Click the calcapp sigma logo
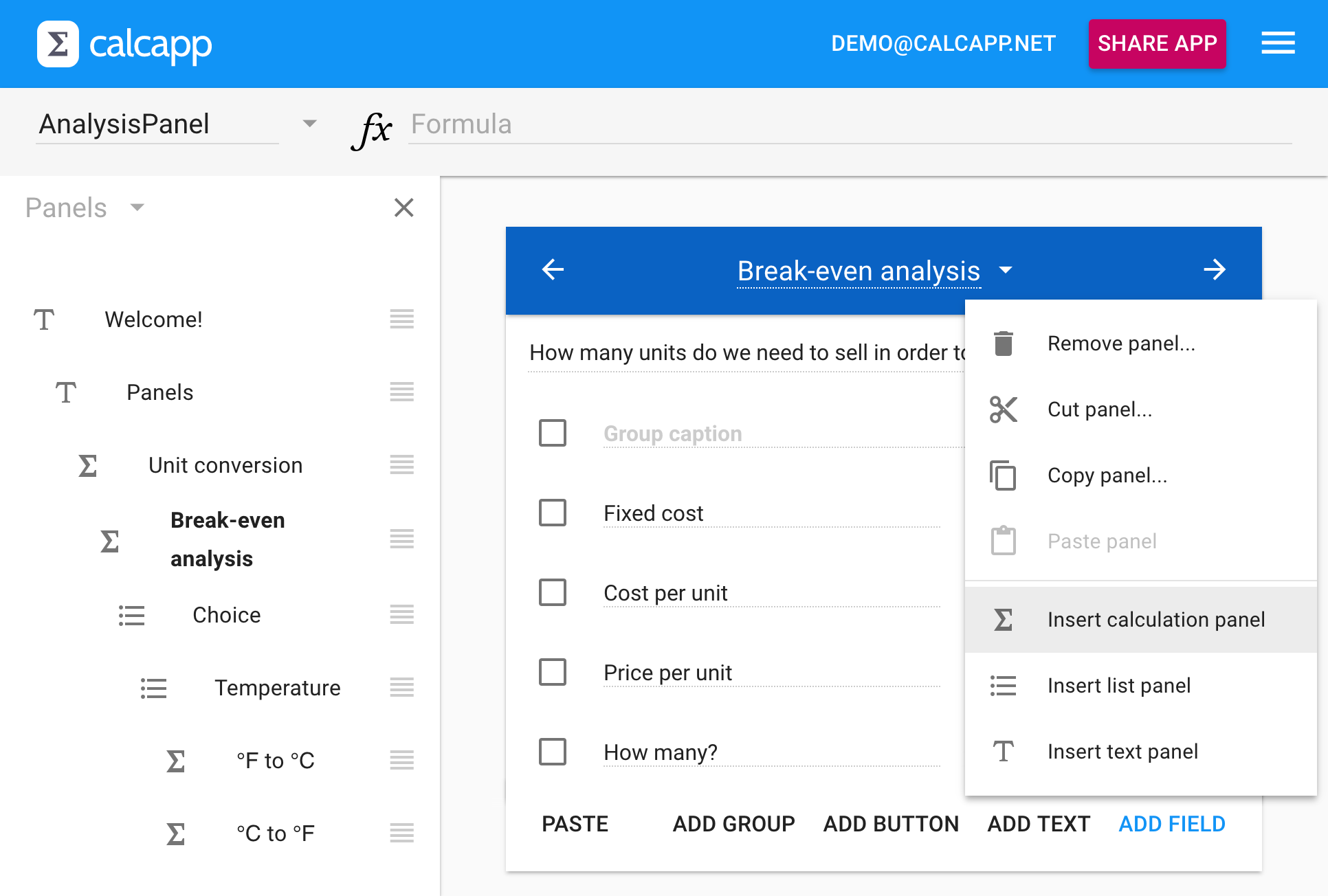 coord(58,44)
